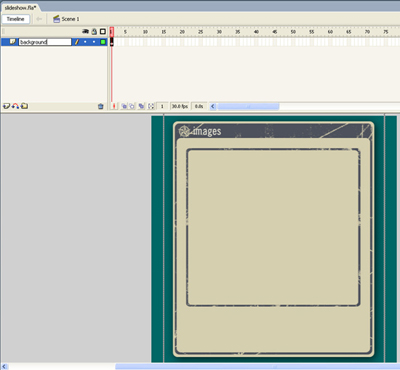The width and height of the screenshot is (400, 370).
Task: Click the images title on stage
Action: tap(207, 131)
